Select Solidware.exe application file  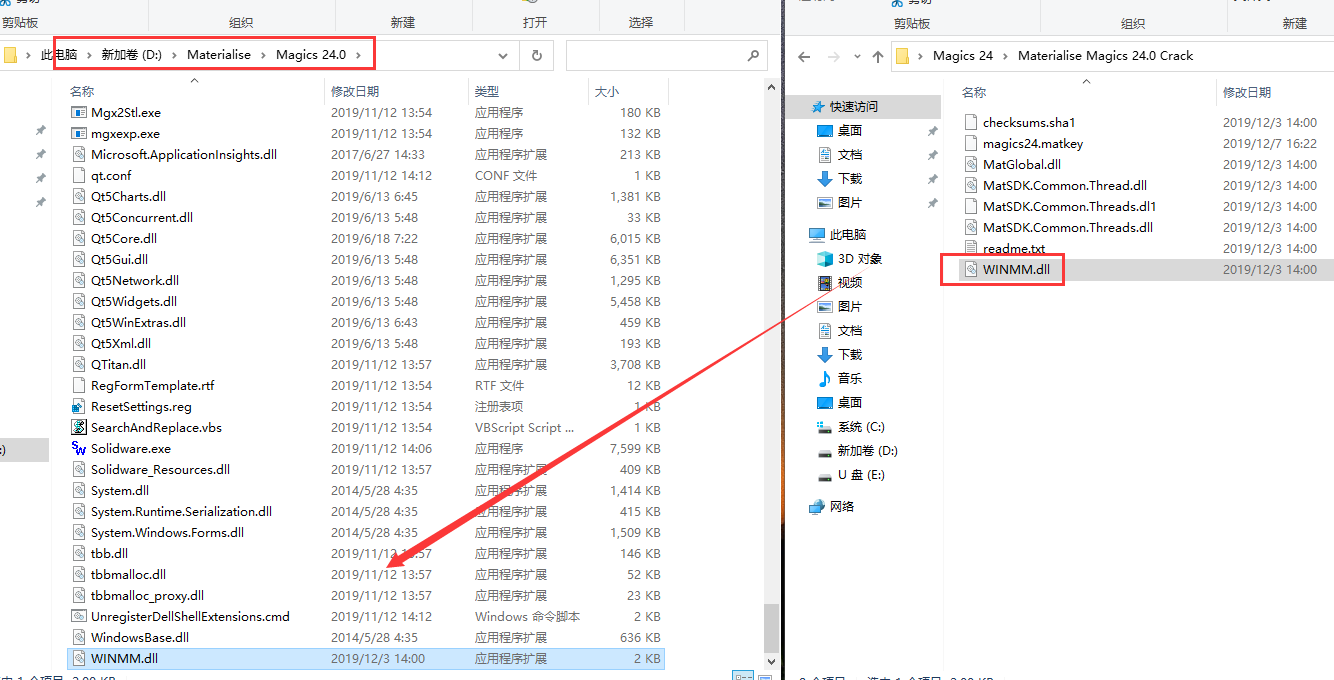(x=130, y=449)
